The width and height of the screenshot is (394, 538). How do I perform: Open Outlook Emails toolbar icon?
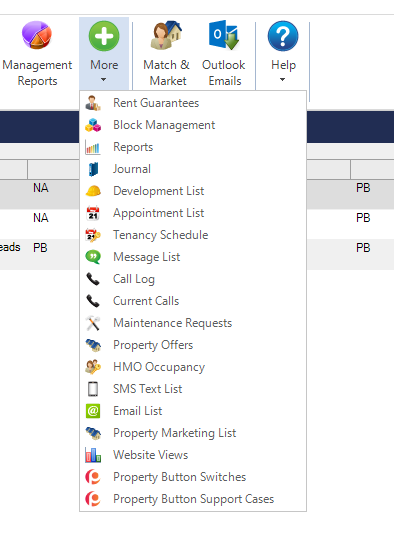pos(224,35)
